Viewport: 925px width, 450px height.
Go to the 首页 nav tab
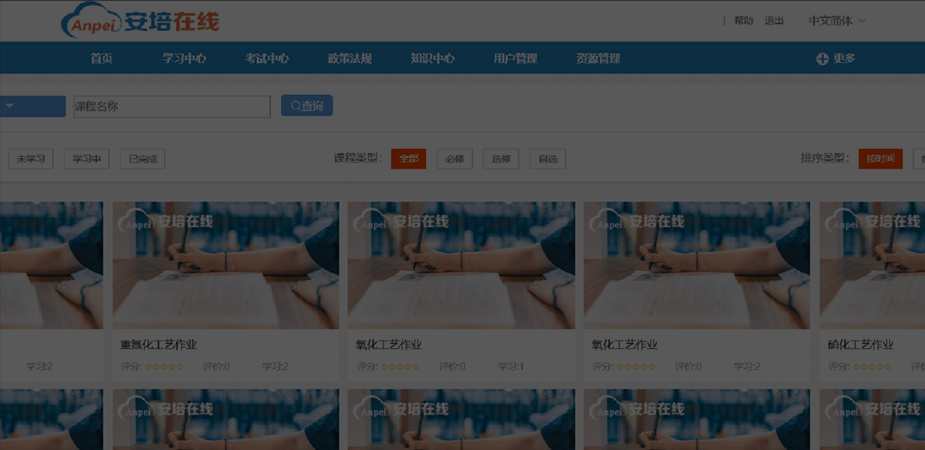tap(101, 58)
